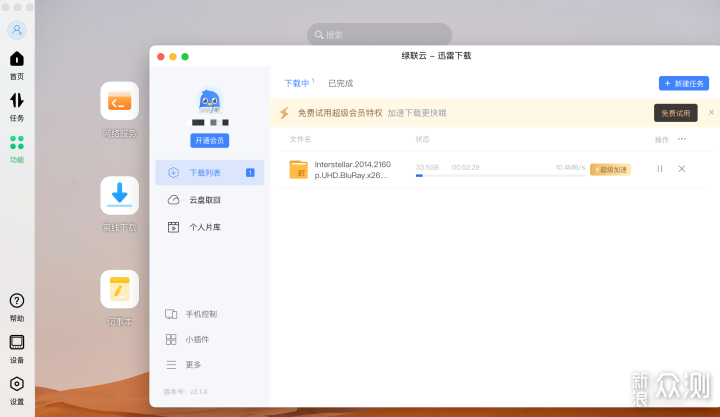Click the 更多 hamburger lines icon
The height and width of the screenshot is (417, 720).
[171, 365]
